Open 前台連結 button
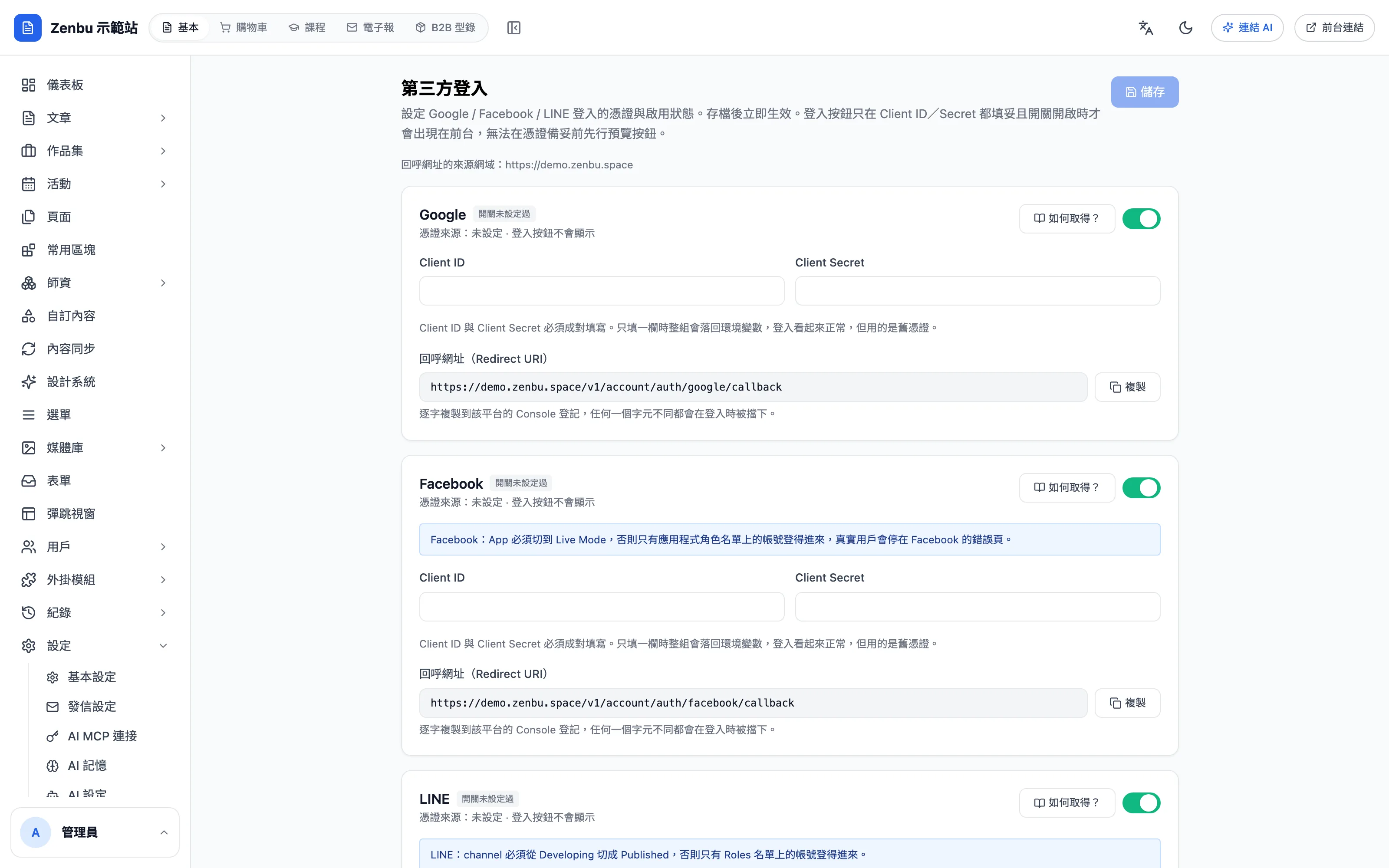1389x868 pixels. [1334, 27]
